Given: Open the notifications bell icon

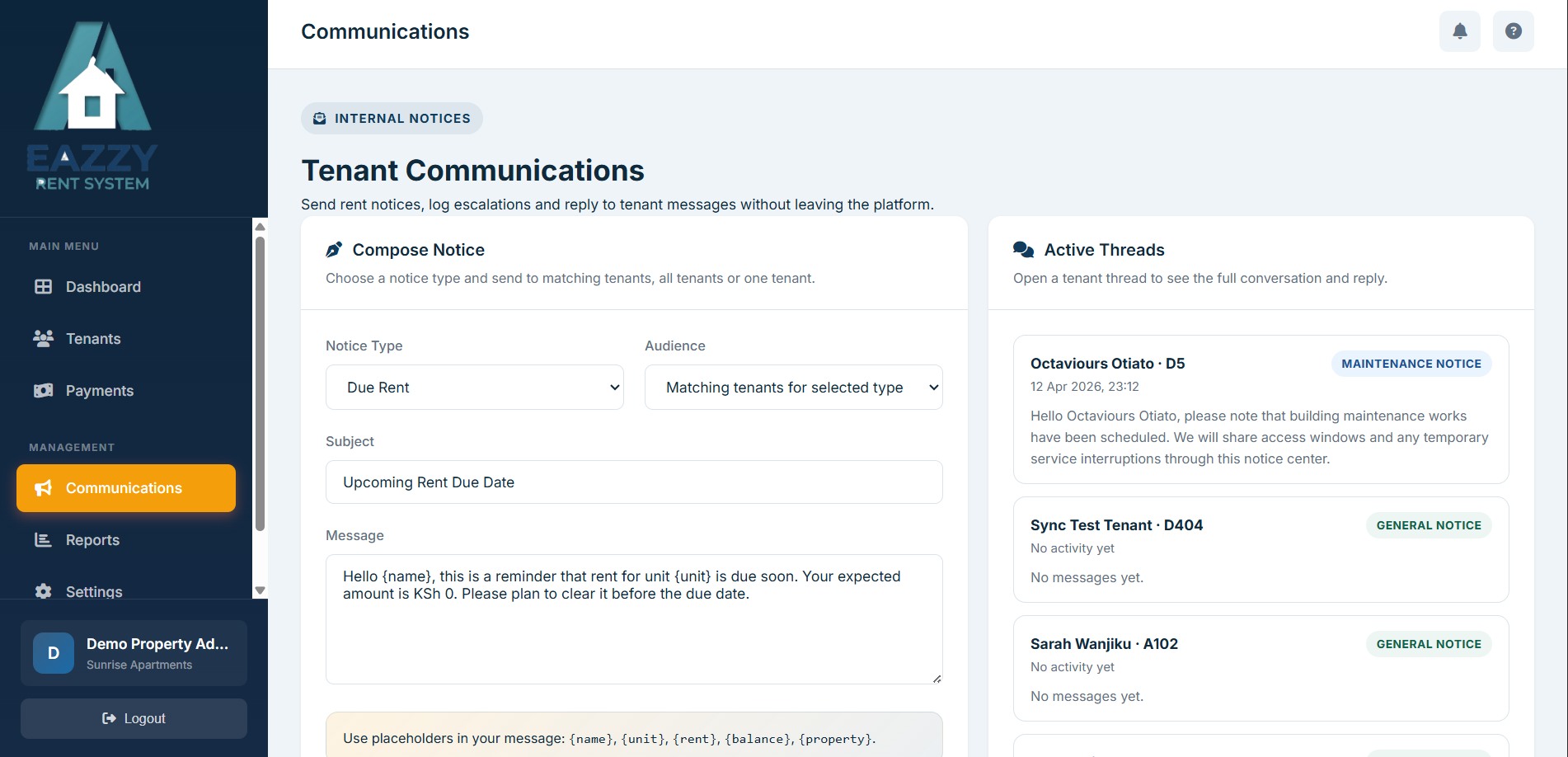Looking at the screenshot, I should [1459, 31].
